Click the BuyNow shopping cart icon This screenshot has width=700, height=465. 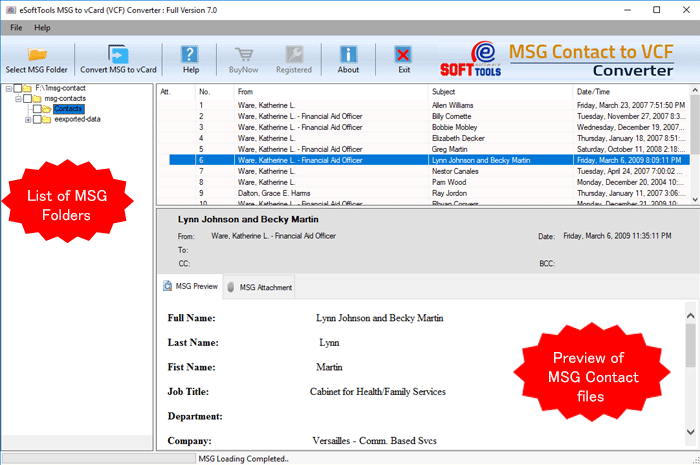pos(244,54)
